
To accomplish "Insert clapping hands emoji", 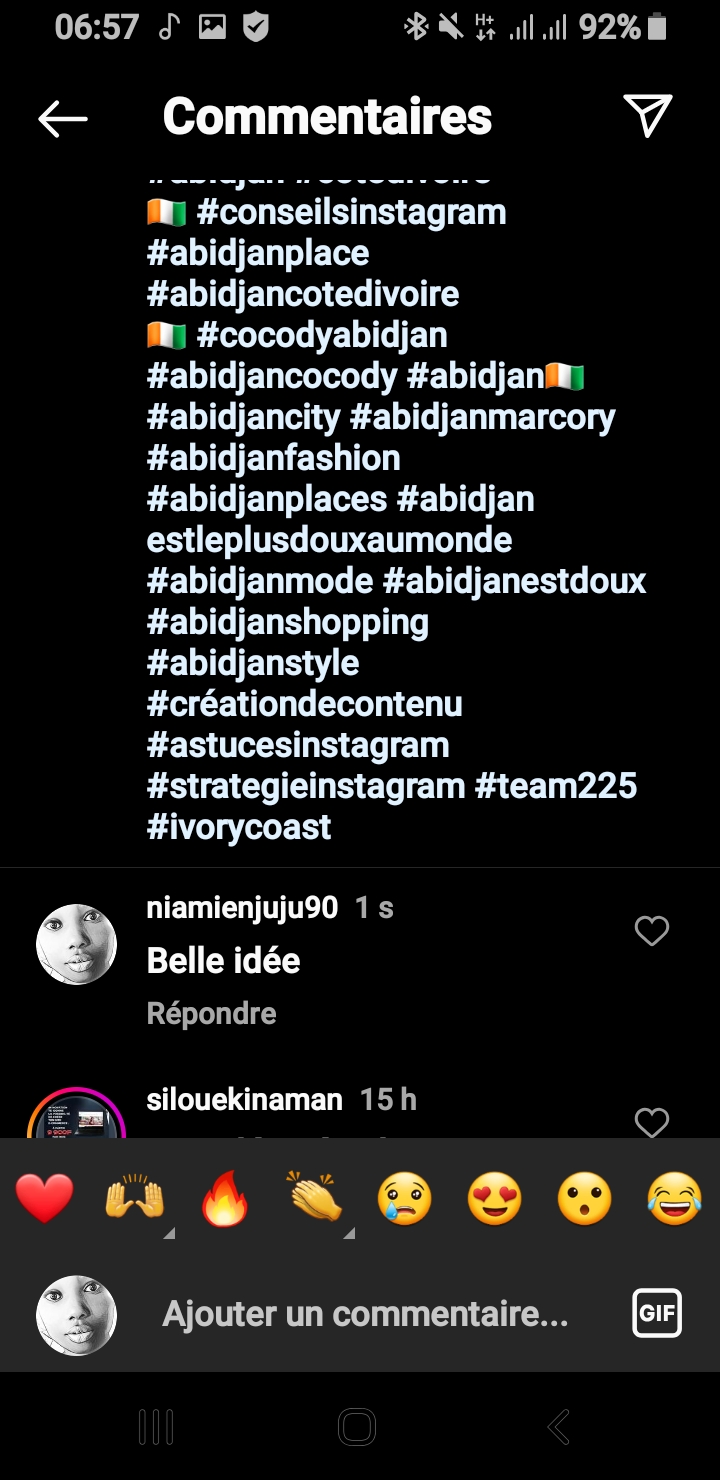I will (315, 1198).
